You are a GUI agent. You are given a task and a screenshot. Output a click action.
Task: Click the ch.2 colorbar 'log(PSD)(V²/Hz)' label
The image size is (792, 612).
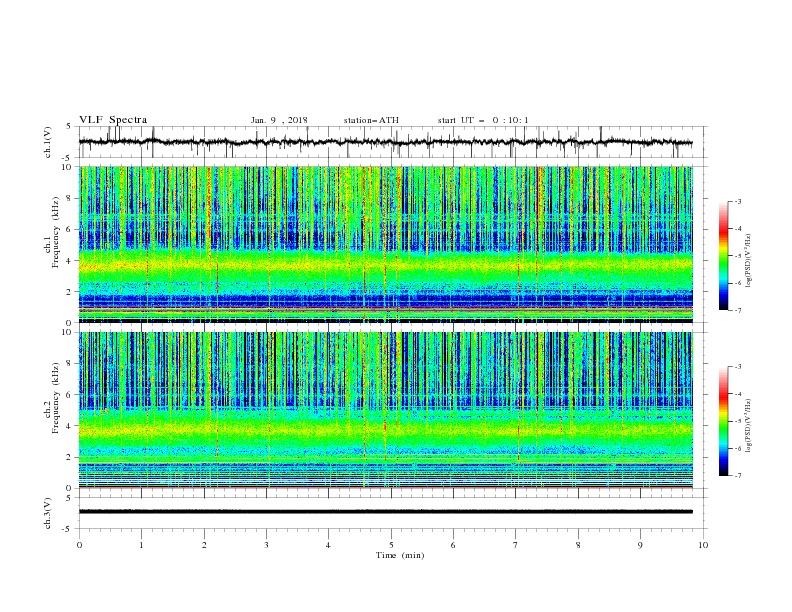pyautogui.click(x=749, y=426)
